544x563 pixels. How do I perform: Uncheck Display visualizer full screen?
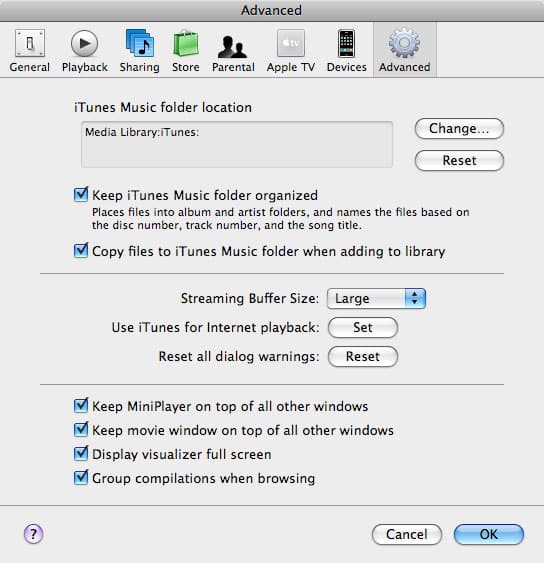(x=81, y=453)
